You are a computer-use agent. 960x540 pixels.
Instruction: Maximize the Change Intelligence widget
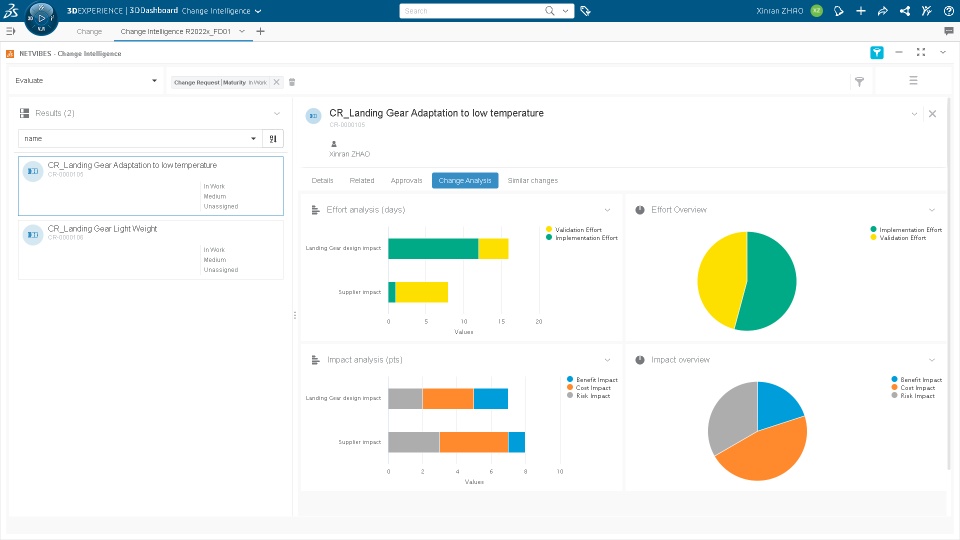pos(921,53)
